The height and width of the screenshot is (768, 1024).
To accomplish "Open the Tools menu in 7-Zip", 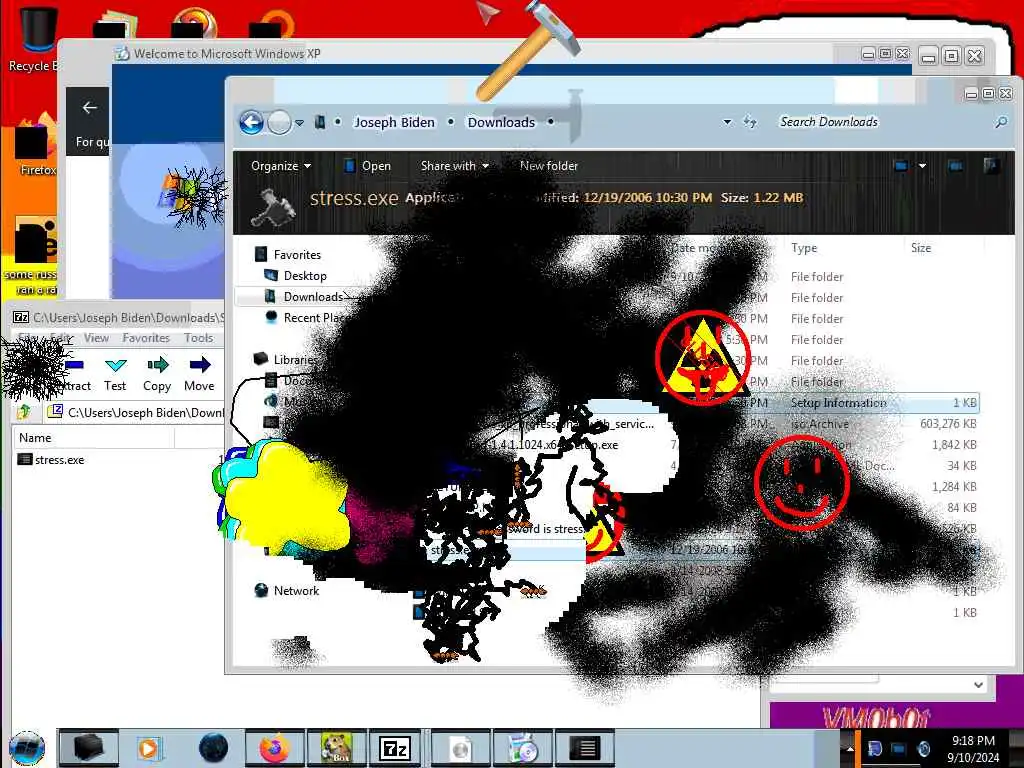I will tap(198, 338).
